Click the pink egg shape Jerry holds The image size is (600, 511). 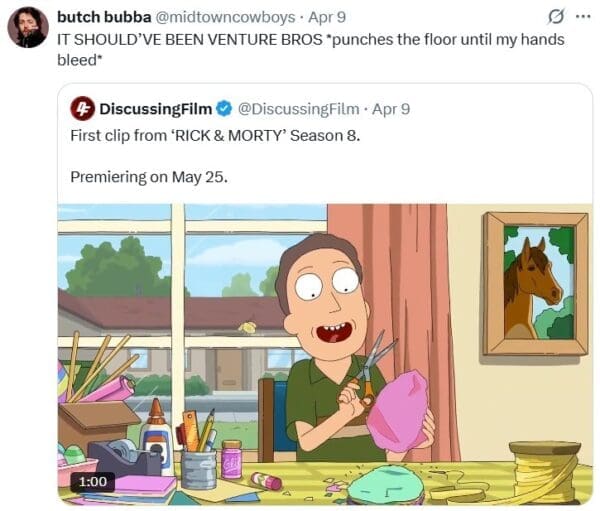click(x=398, y=410)
